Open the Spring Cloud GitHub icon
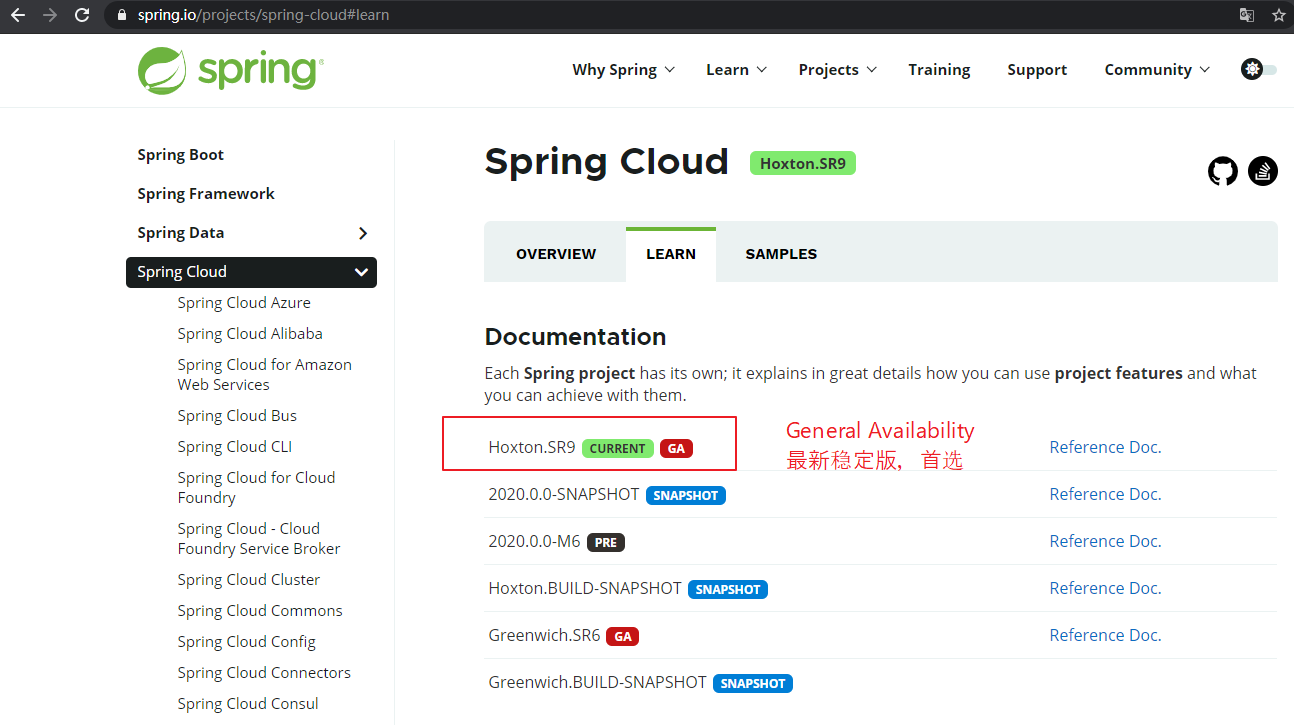This screenshot has width=1294, height=725. pos(1223,171)
